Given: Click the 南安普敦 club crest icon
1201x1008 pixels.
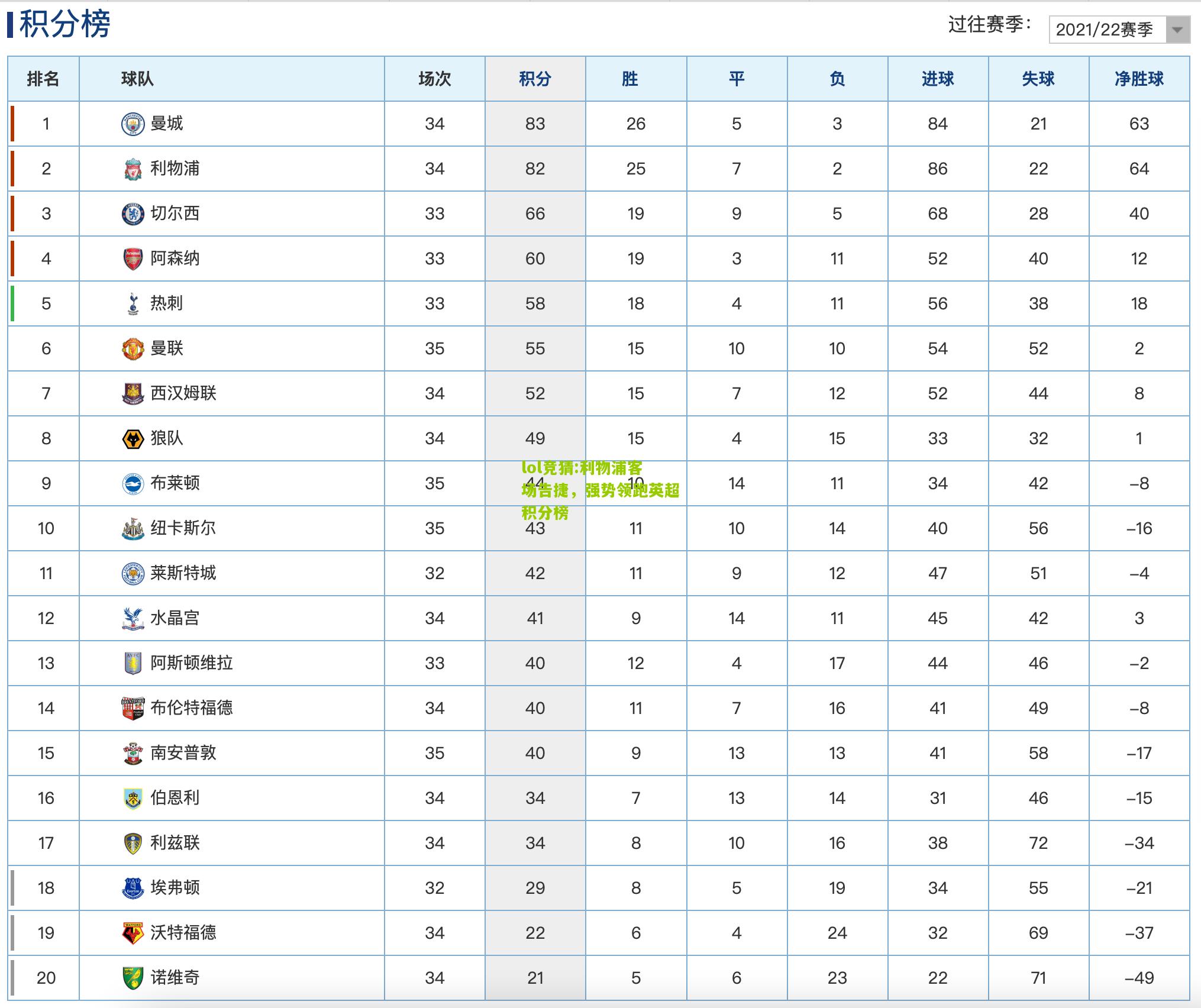Looking at the screenshot, I should pyautogui.click(x=133, y=754).
